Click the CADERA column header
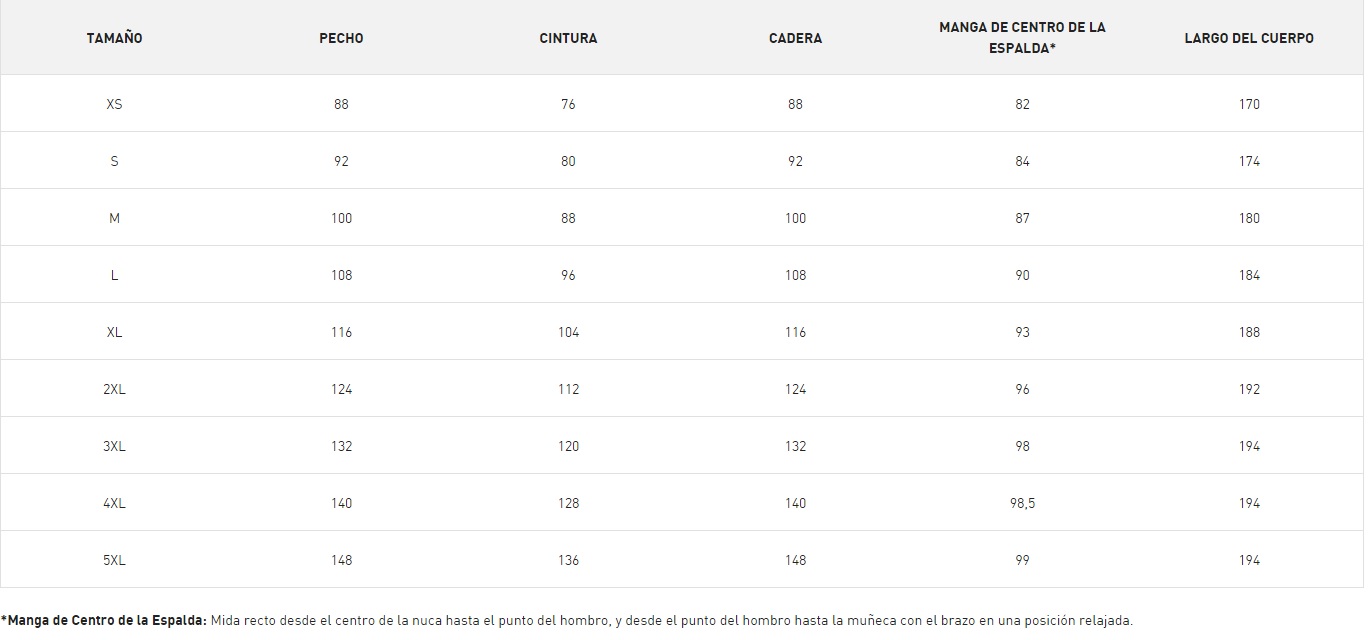 pyautogui.click(x=795, y=38)
